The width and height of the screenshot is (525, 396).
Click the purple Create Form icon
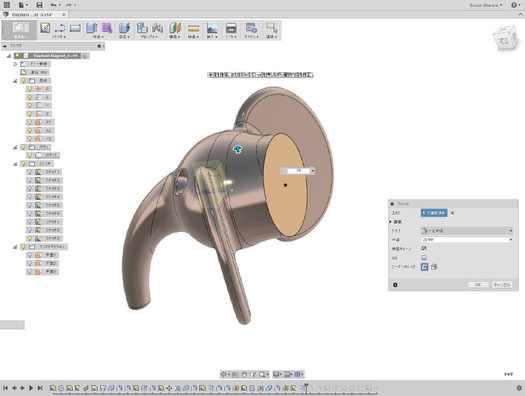[107, 27]
